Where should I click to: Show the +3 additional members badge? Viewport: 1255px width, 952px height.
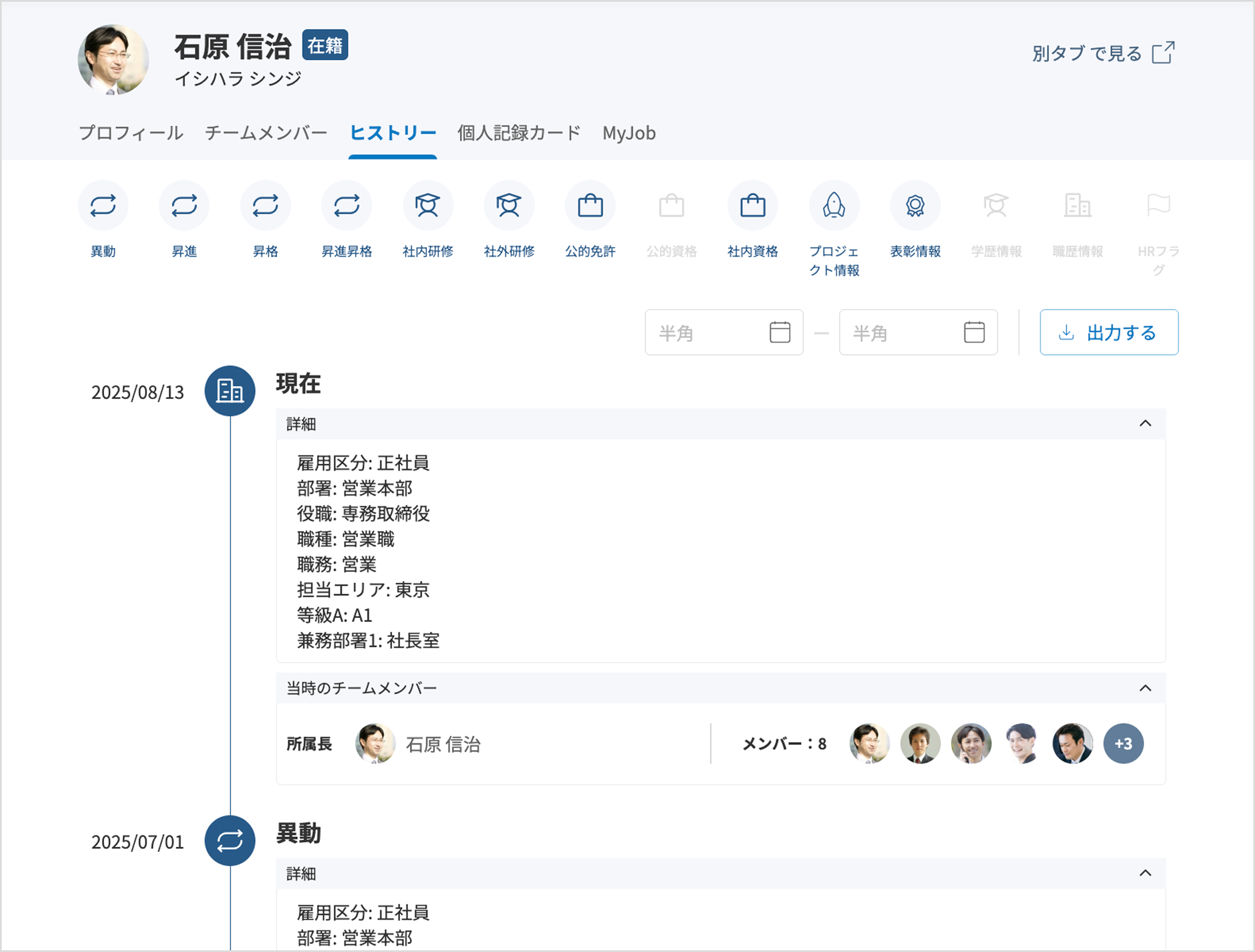coord(1123,743)
